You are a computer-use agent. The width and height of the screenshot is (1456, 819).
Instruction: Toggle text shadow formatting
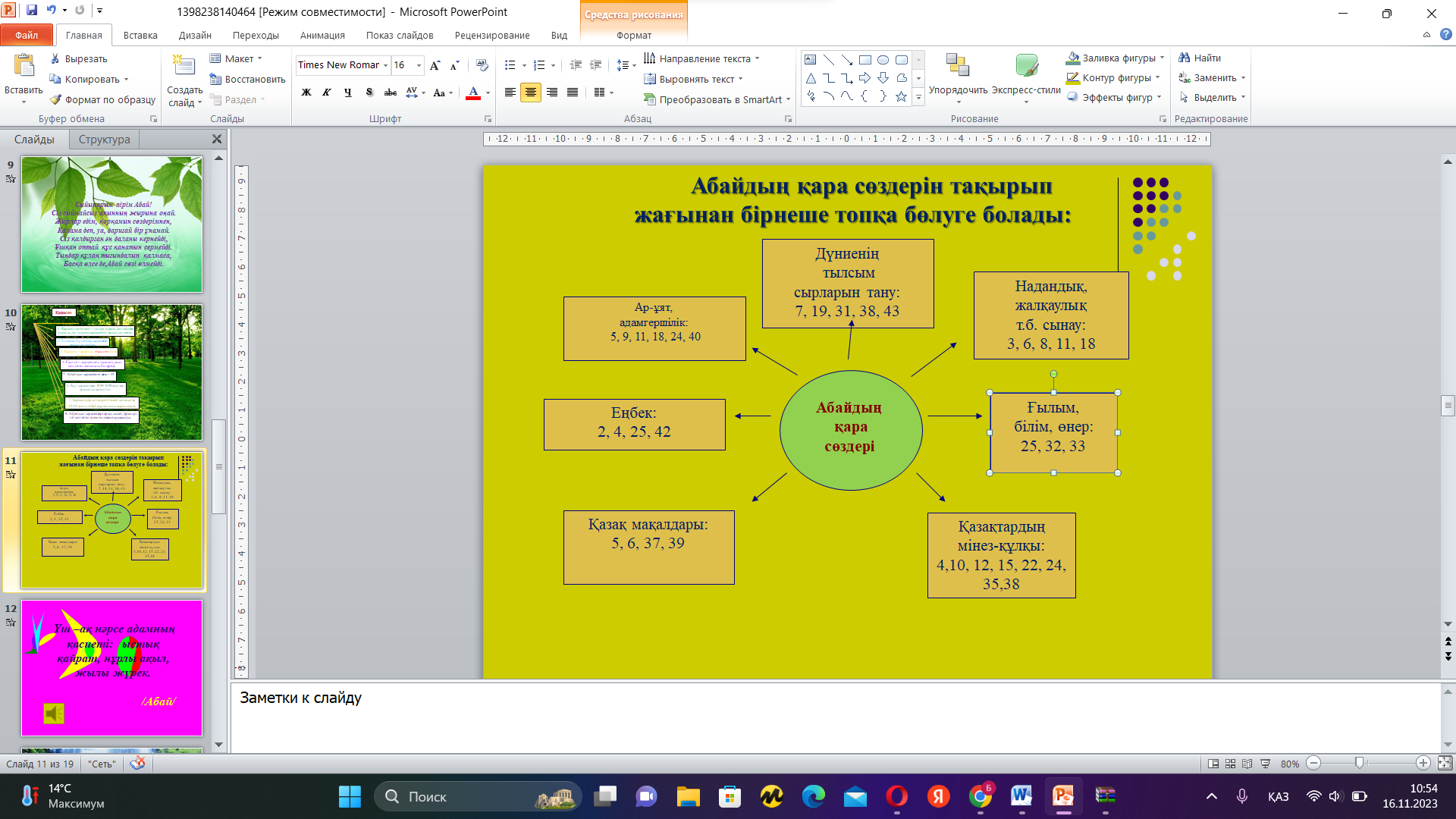pyautogui.click(x=369, y=93)
